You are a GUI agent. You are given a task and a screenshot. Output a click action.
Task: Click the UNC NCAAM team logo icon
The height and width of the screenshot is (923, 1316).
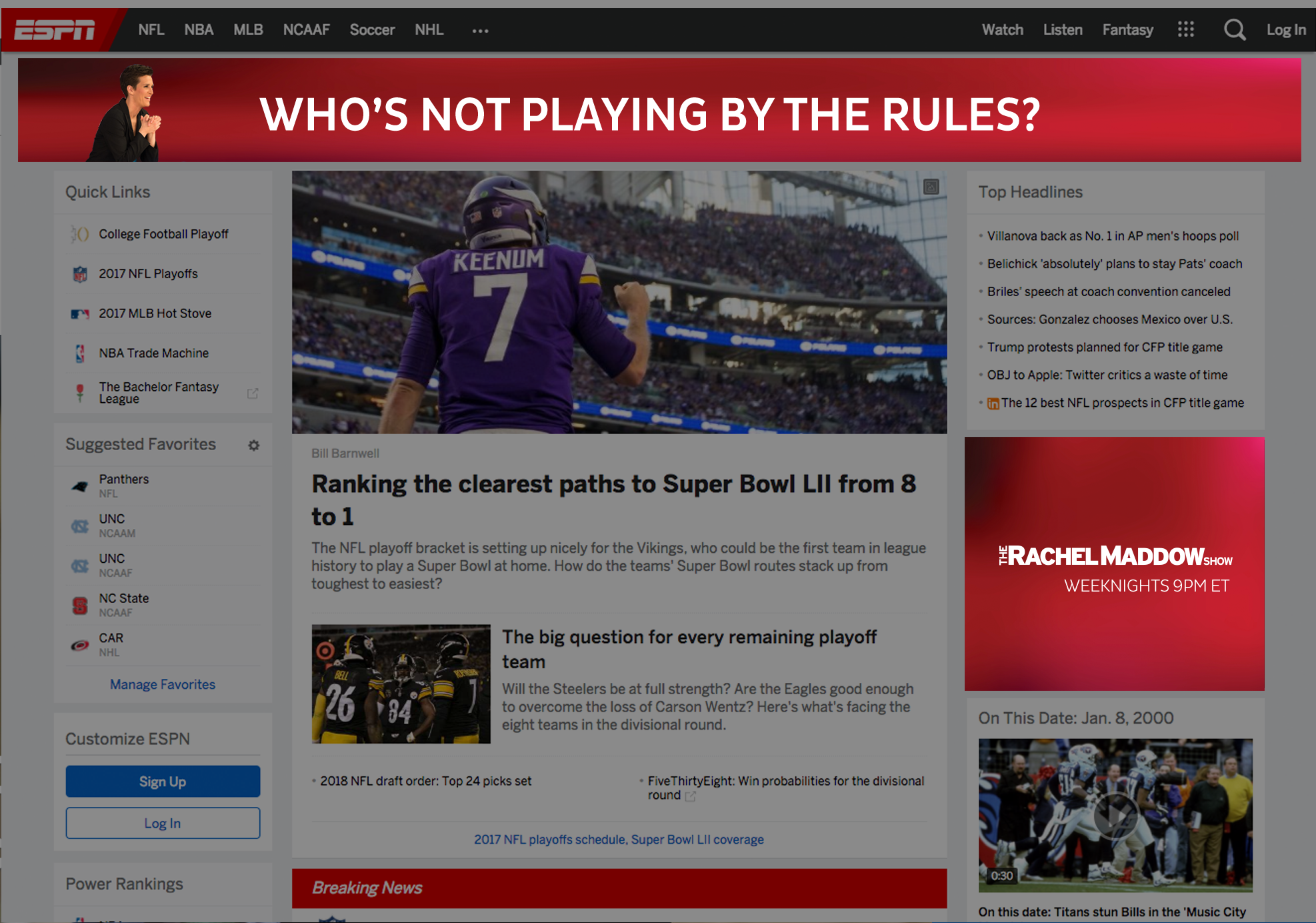pos(80,526)
